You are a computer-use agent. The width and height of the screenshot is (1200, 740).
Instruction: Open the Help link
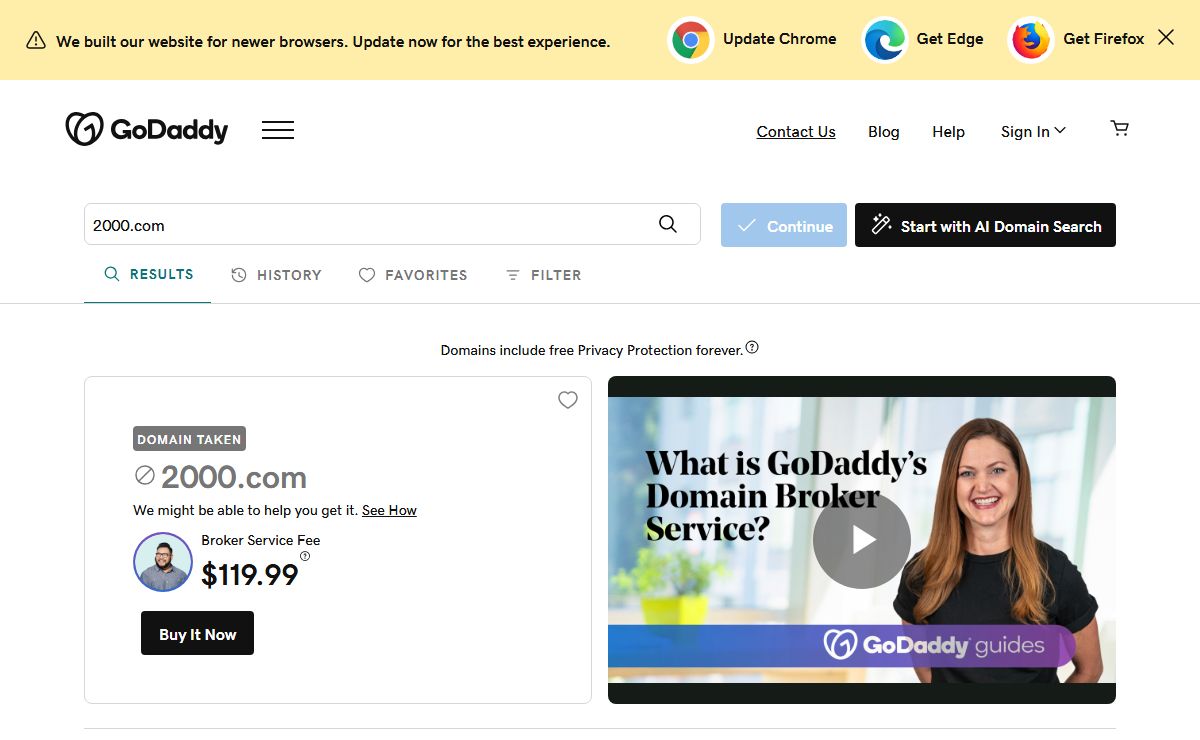click(948, 131)
